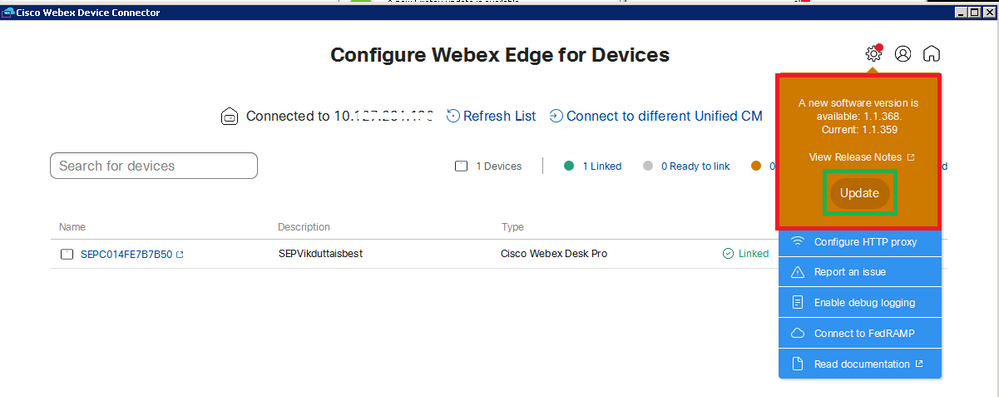The image size is (999, 397).
Task: Open the settings gear icon
Action: (x=873, y=54)
